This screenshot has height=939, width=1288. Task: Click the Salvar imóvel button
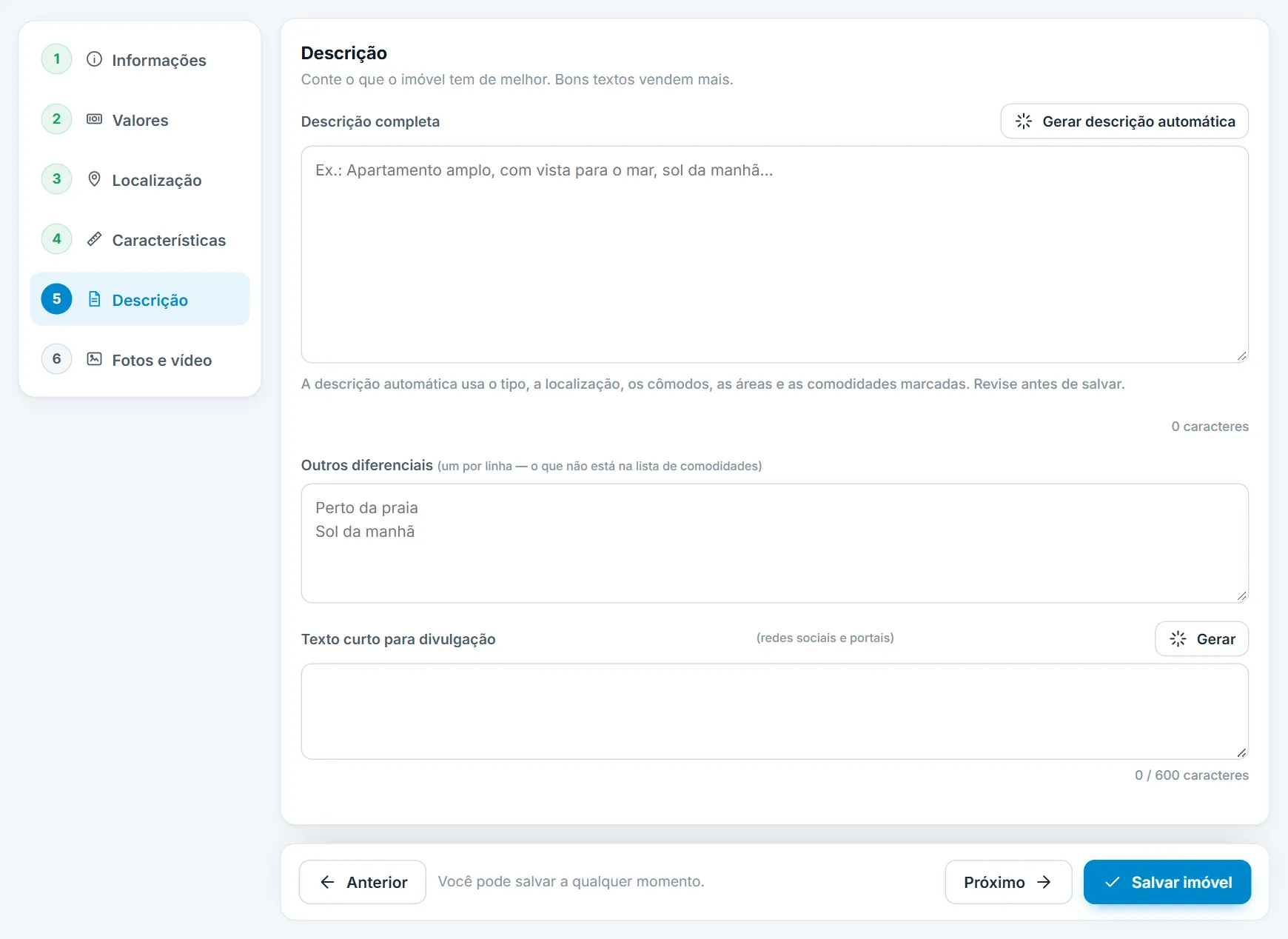tap(1167, 882)
